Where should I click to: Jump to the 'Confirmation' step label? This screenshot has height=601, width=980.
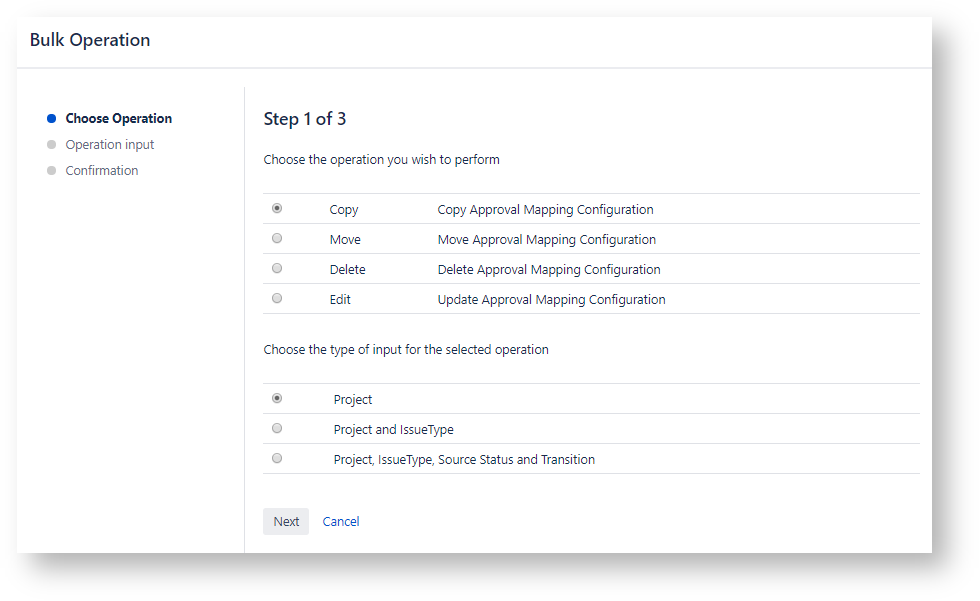(x=102, y=170)
